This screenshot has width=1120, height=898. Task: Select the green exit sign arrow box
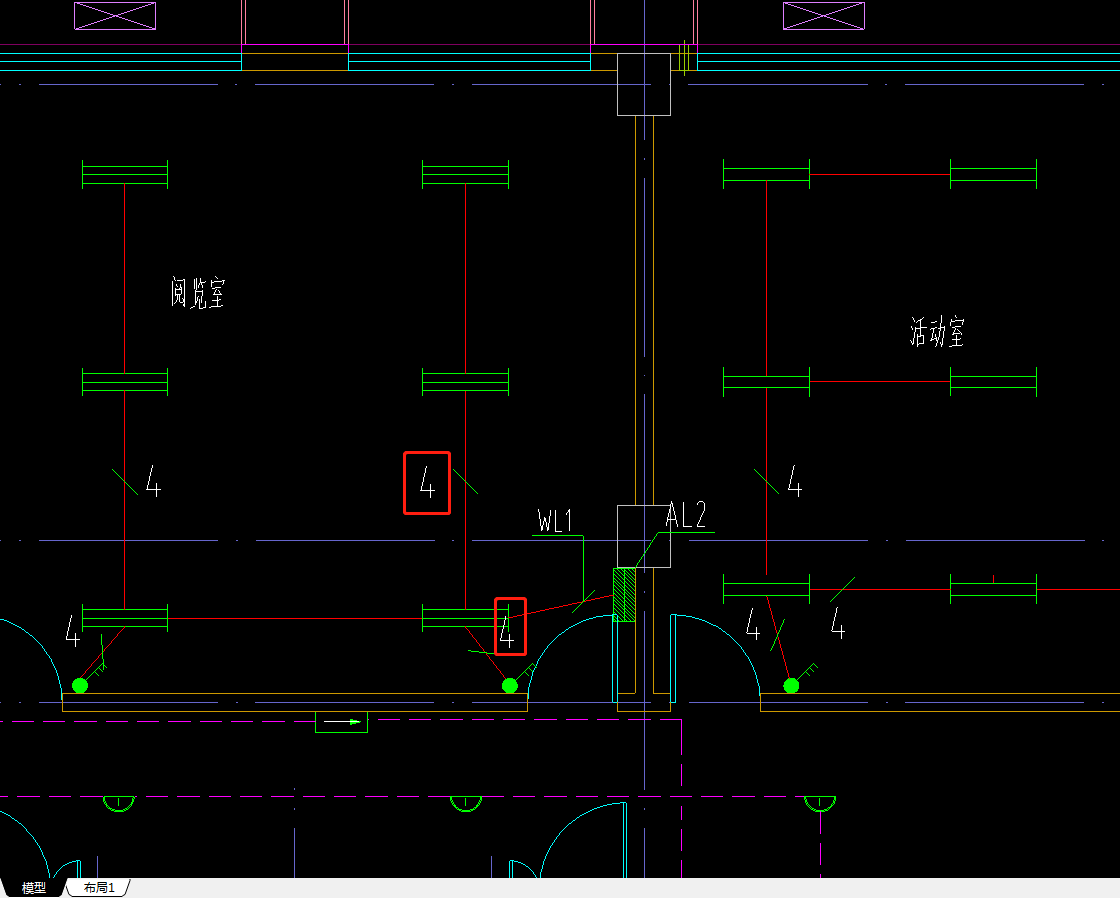341,722
